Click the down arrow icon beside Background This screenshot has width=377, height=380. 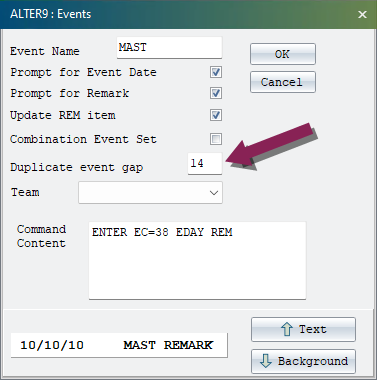point(266,361)
